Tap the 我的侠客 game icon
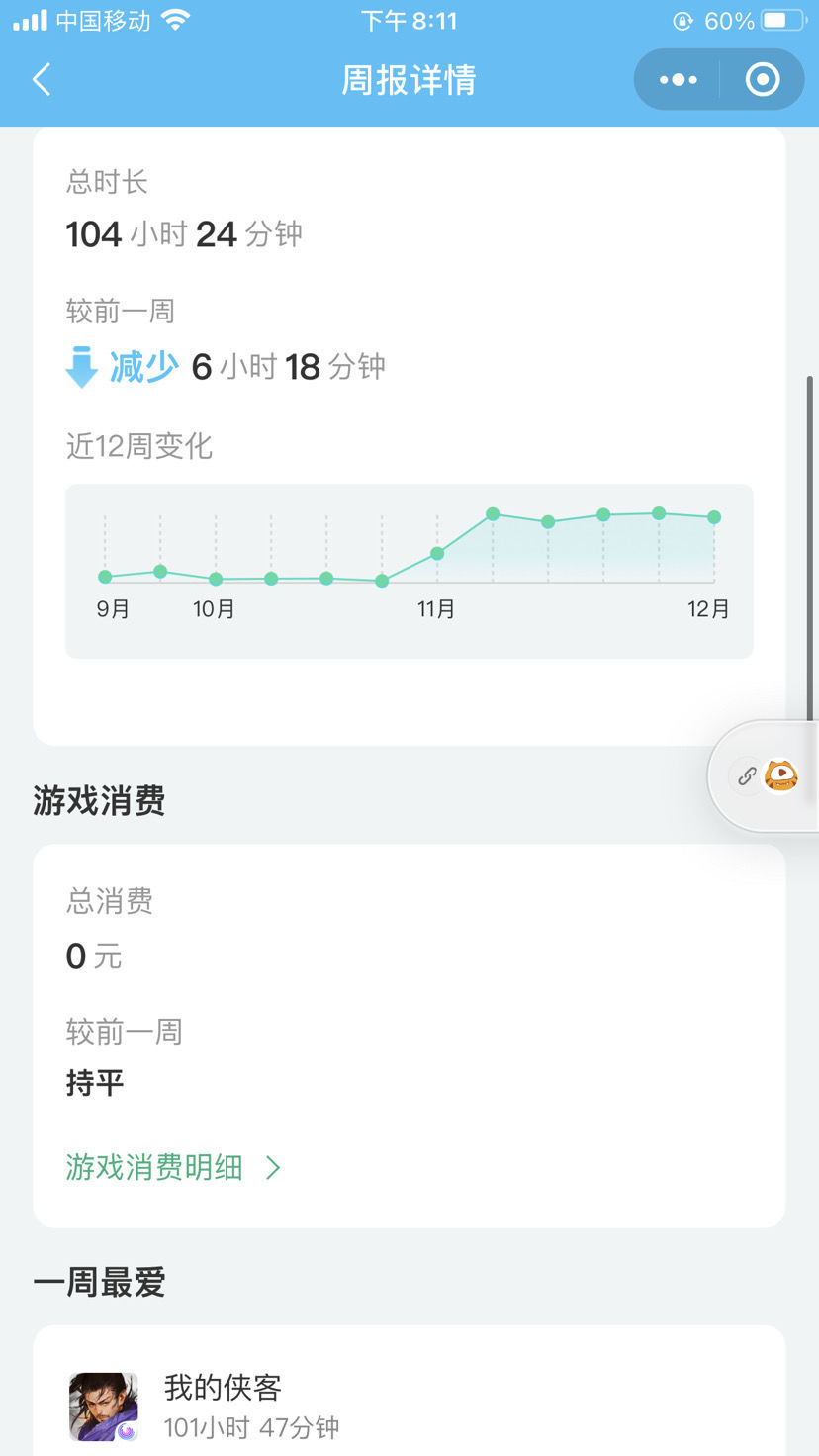 tap(104, 1407)
